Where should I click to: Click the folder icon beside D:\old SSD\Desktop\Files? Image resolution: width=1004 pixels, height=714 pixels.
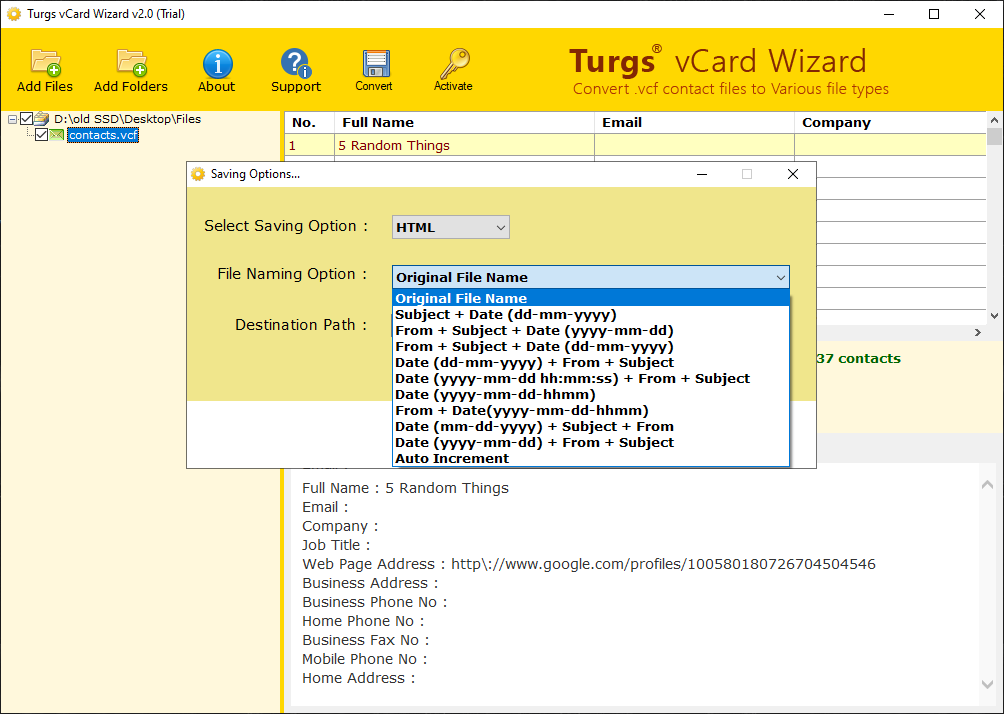42,118
